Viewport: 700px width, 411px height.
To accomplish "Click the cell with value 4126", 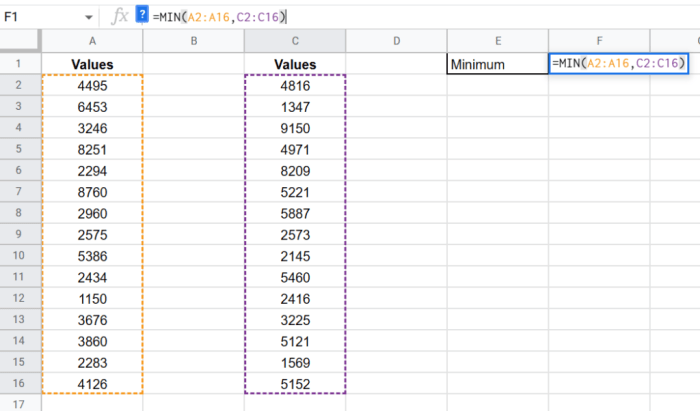I will (x=92, y=383).
